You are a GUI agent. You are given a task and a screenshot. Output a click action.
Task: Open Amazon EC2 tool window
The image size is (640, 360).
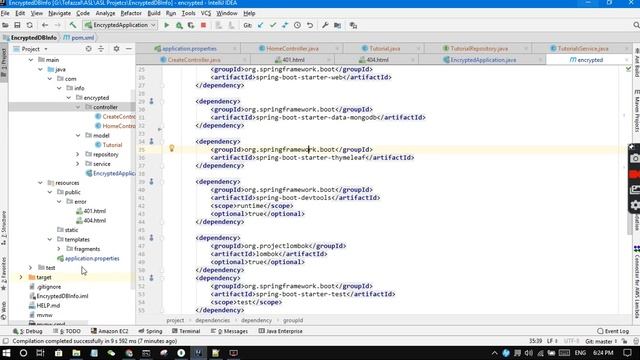pyautogui.click(x=109, y=331)
